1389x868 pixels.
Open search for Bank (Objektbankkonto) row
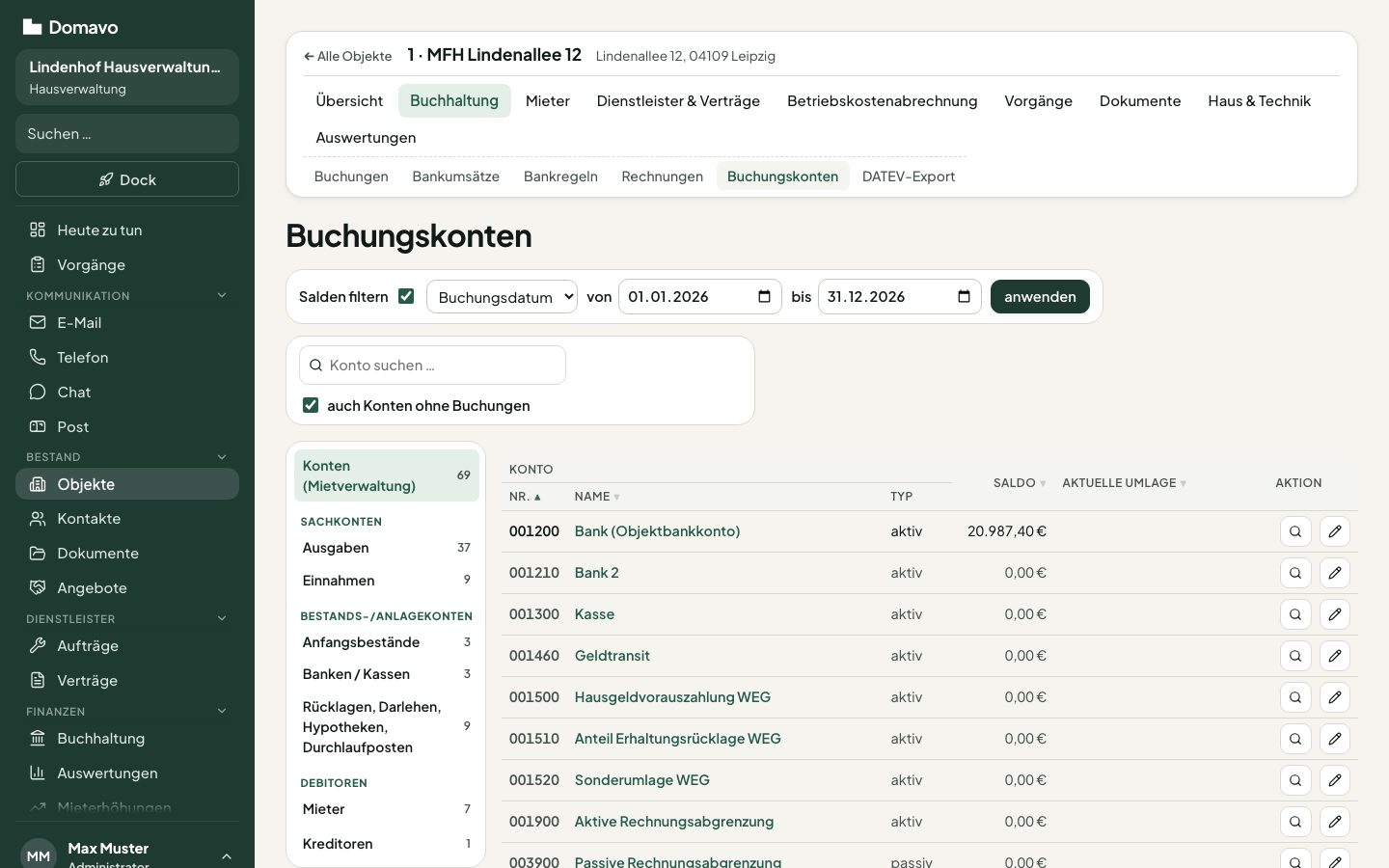1295,531
